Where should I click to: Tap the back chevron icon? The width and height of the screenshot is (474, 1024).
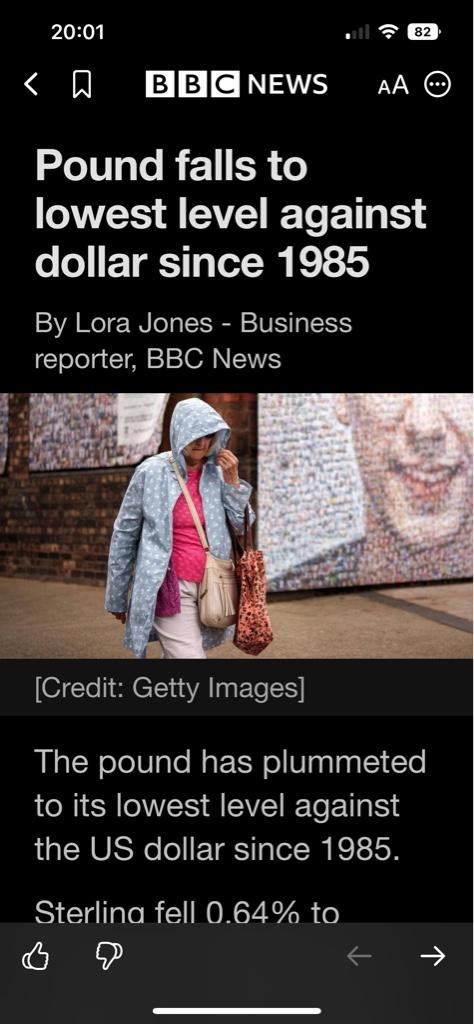coord(31,84)
